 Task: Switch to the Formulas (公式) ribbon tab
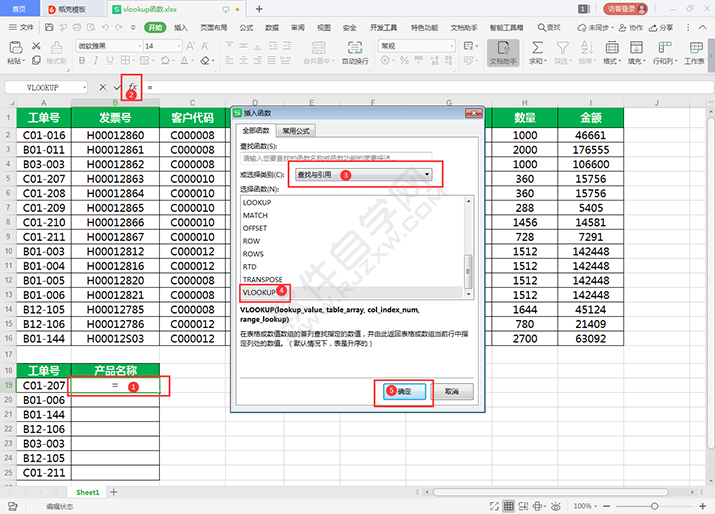[246, 27]
